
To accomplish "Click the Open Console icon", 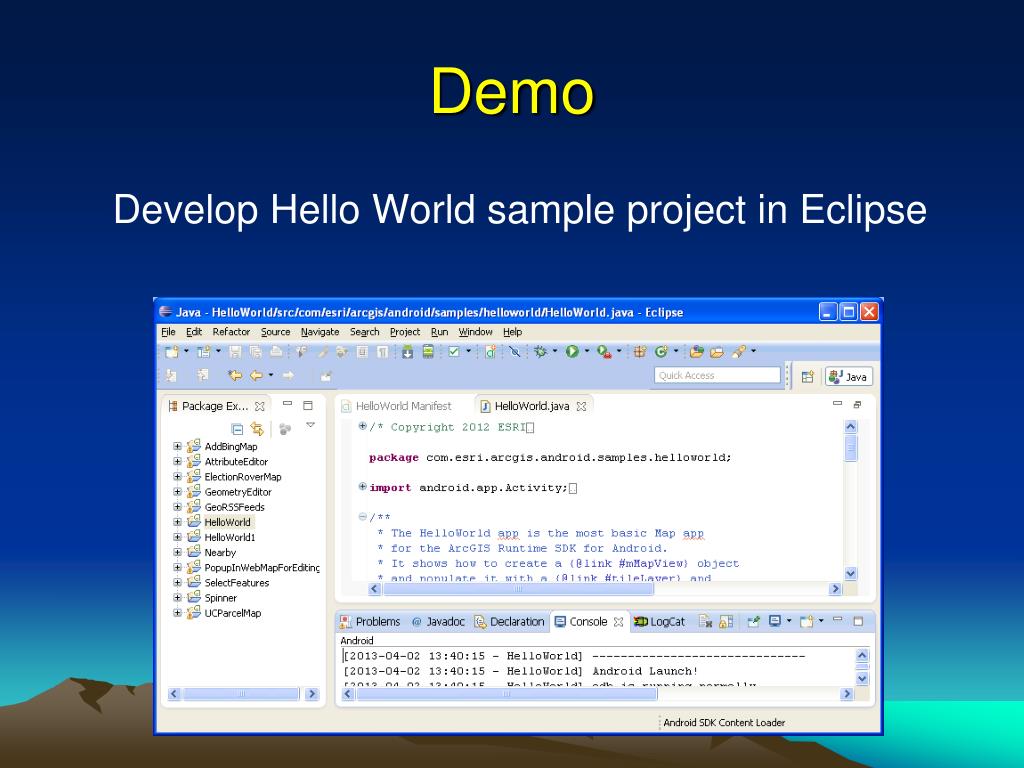I will 807,622.
